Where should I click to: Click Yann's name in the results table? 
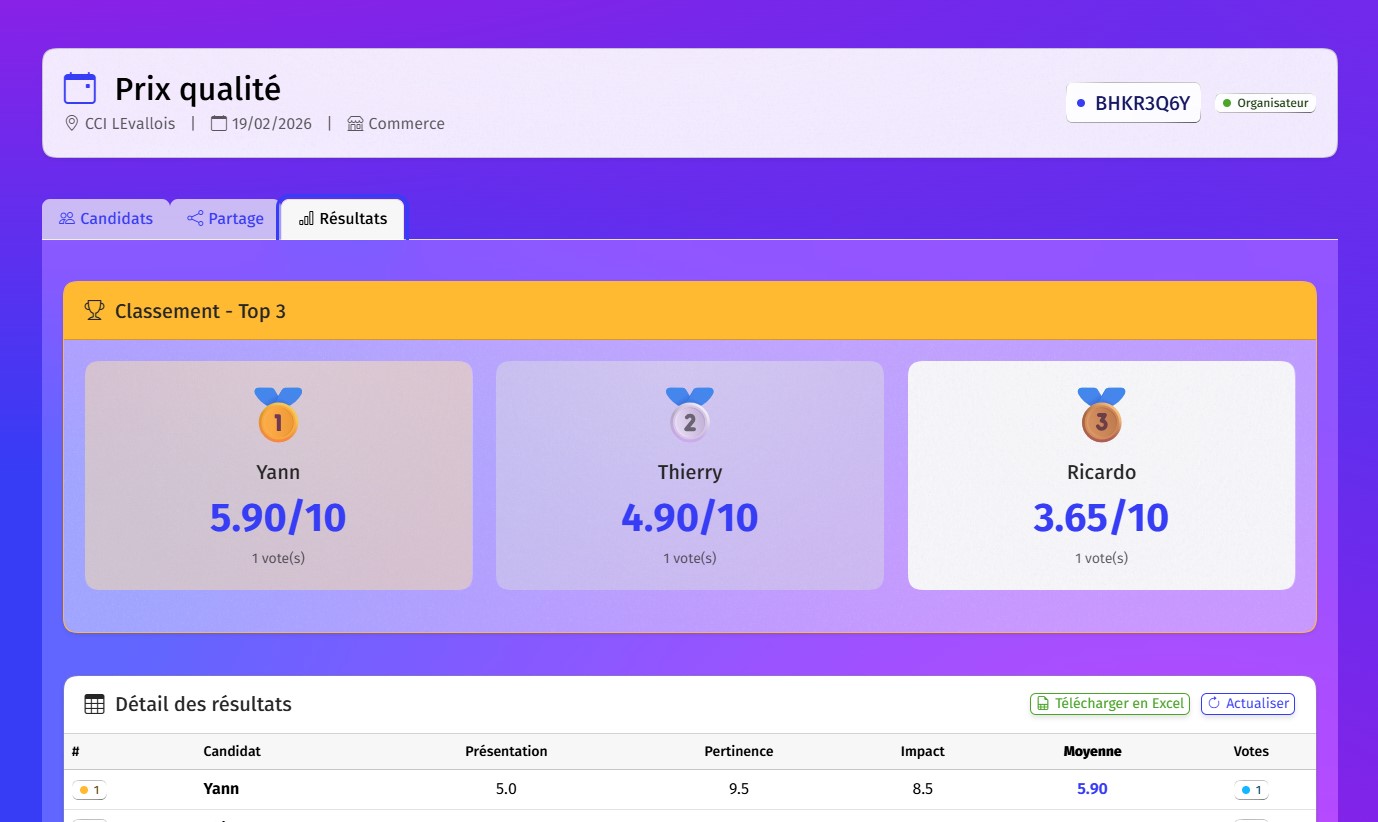pyautogui.click(x=221, y=789)
